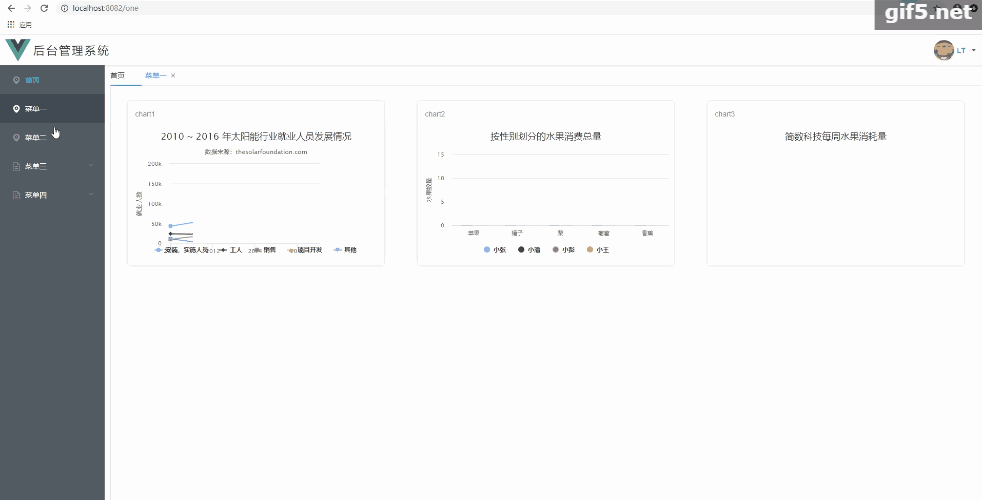Switch to the 首页 page tab
Viewport: 982px width, 500px height.
point(117,75)
